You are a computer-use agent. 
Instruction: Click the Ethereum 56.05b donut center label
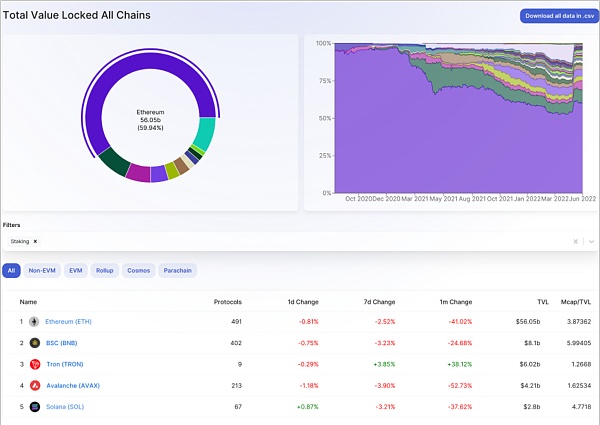150,120
